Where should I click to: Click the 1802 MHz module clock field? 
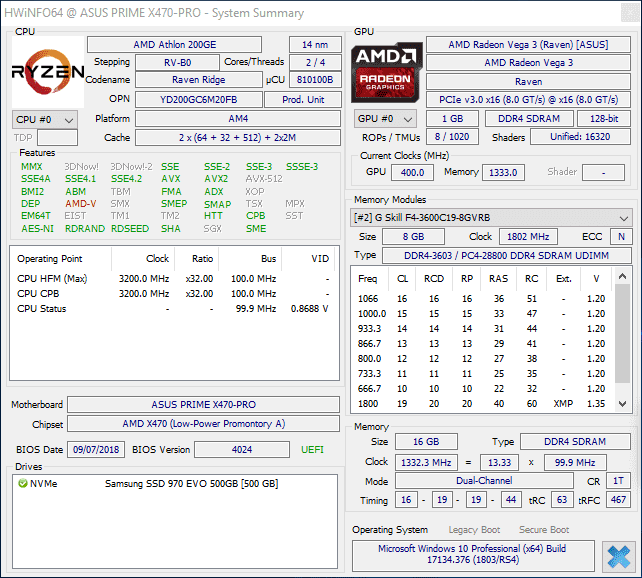(x=528, y=237)
